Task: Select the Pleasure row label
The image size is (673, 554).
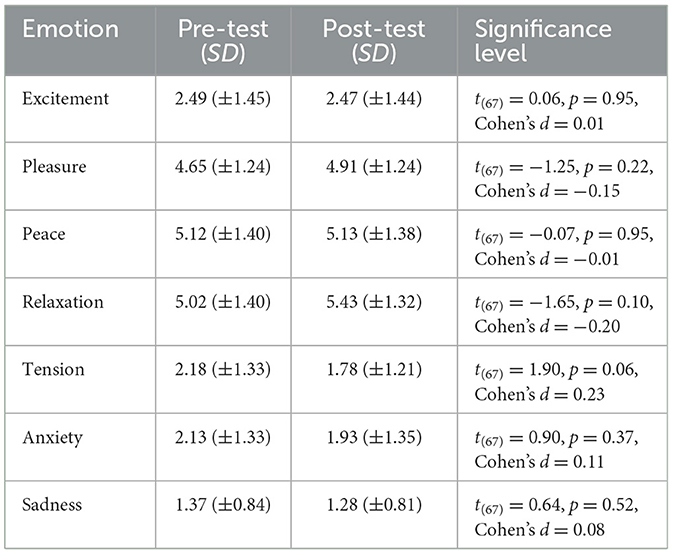Action: tap(54, 167)
